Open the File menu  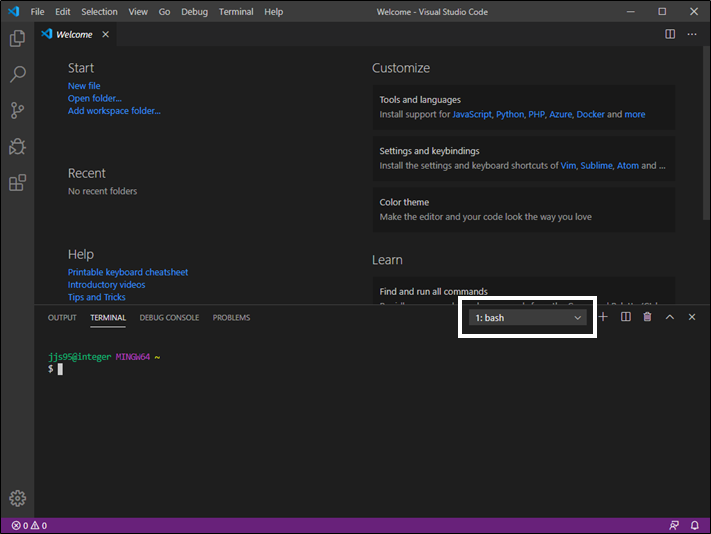tap(37, 12)
